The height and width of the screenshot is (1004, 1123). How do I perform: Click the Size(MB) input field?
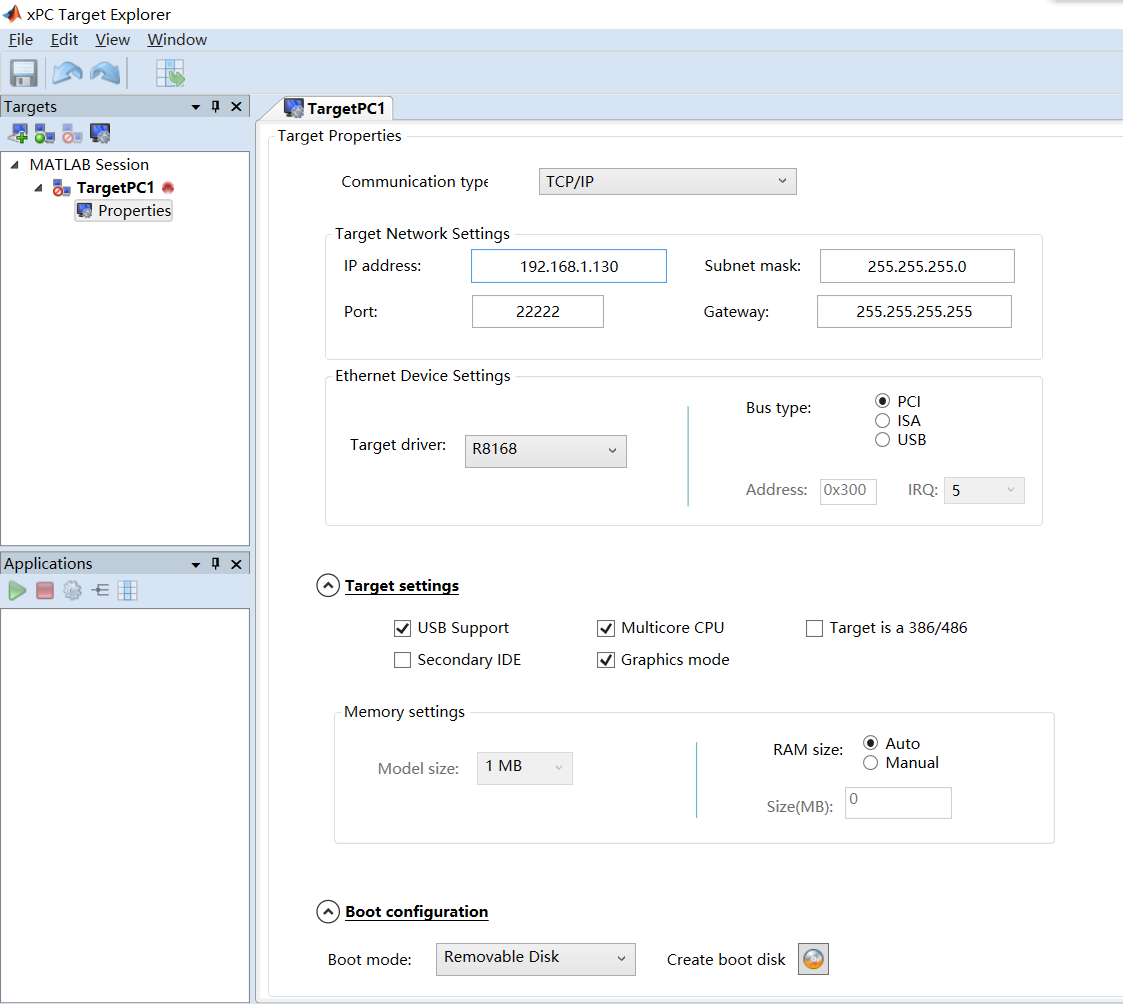898,803
